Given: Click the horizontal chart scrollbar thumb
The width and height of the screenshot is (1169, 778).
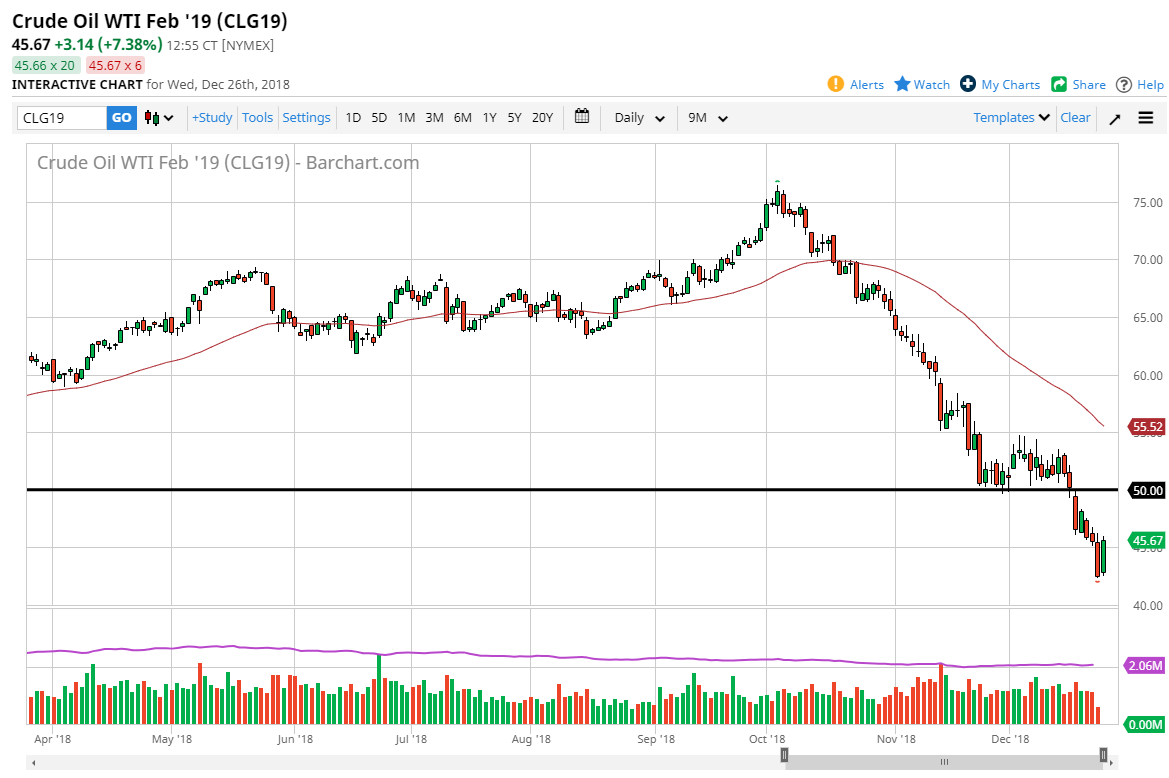Looking at the screenshot, I should point(943,761).
